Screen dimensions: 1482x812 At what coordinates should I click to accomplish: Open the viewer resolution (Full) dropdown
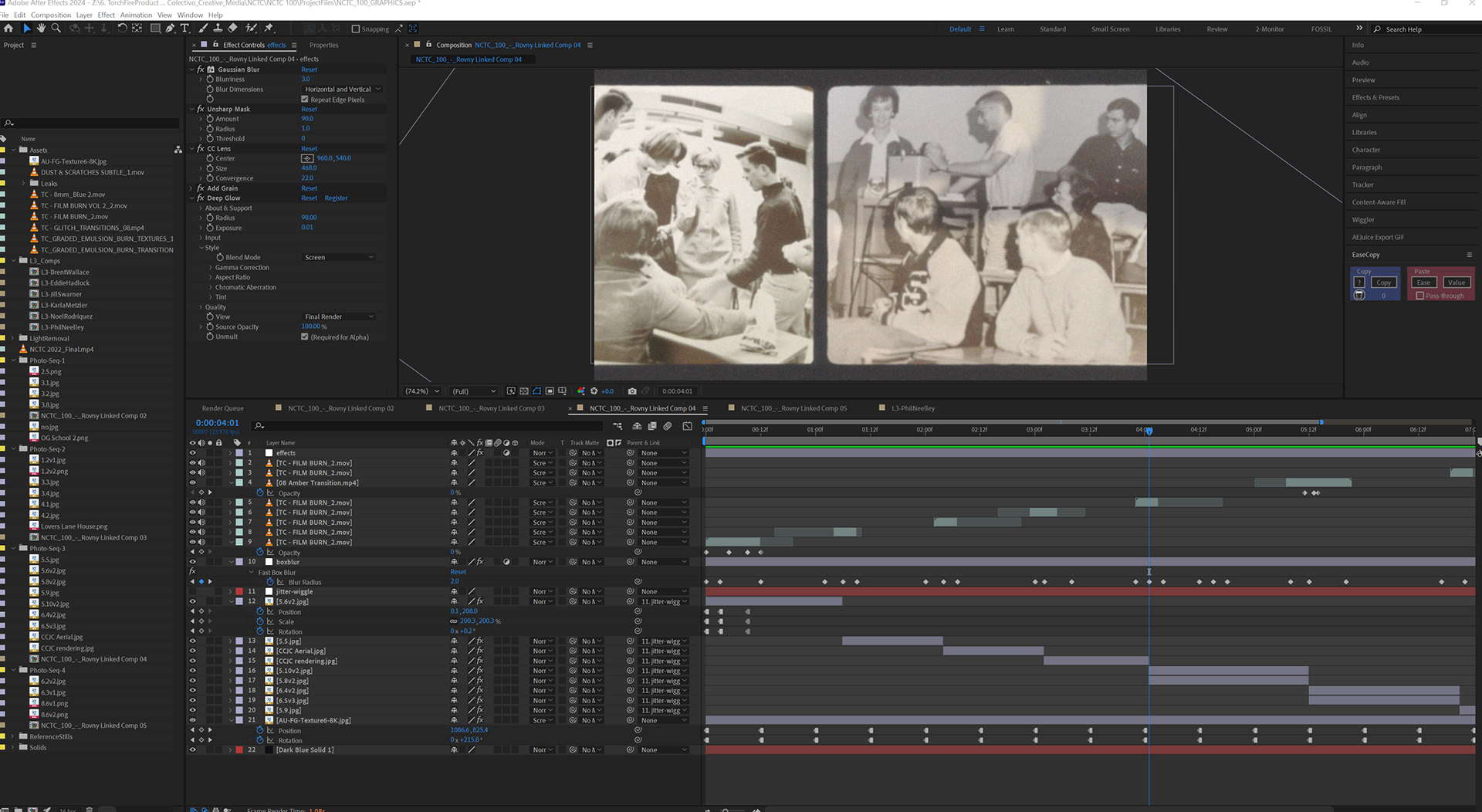(x=473, y=391)
